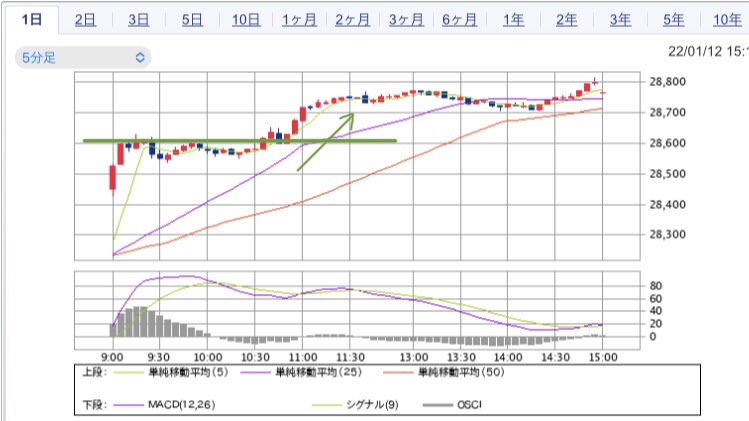749x421 pixels.
Task: Click the 11:30 time axis label
Action: (x=350, y=357)
